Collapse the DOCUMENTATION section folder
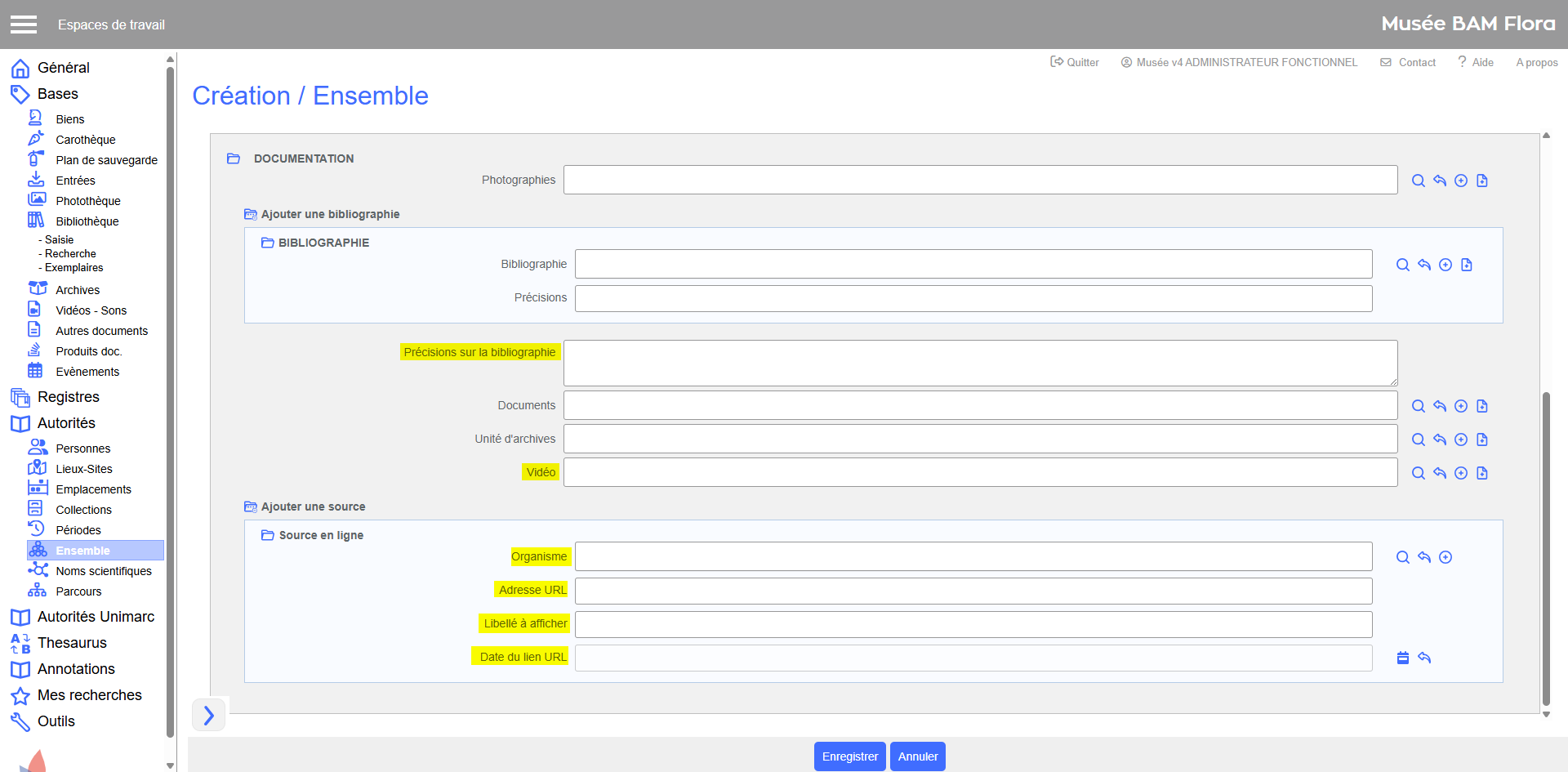This screenshot has width=1568, height=772. point(234,158)
